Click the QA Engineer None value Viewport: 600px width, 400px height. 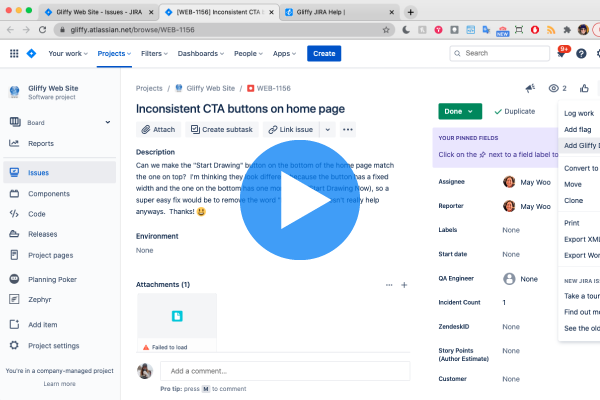click(x=520, y=279)
